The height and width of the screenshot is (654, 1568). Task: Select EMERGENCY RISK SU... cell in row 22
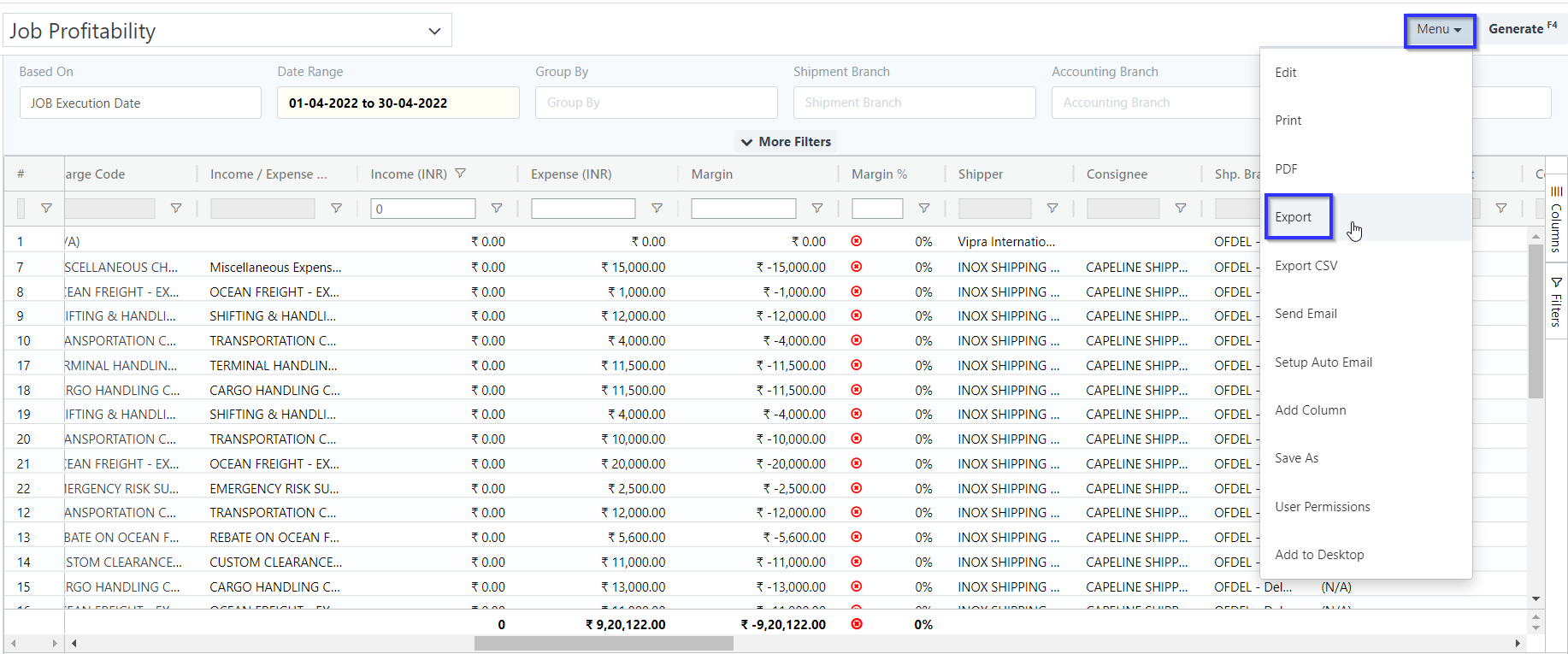(x=274, y=489)
